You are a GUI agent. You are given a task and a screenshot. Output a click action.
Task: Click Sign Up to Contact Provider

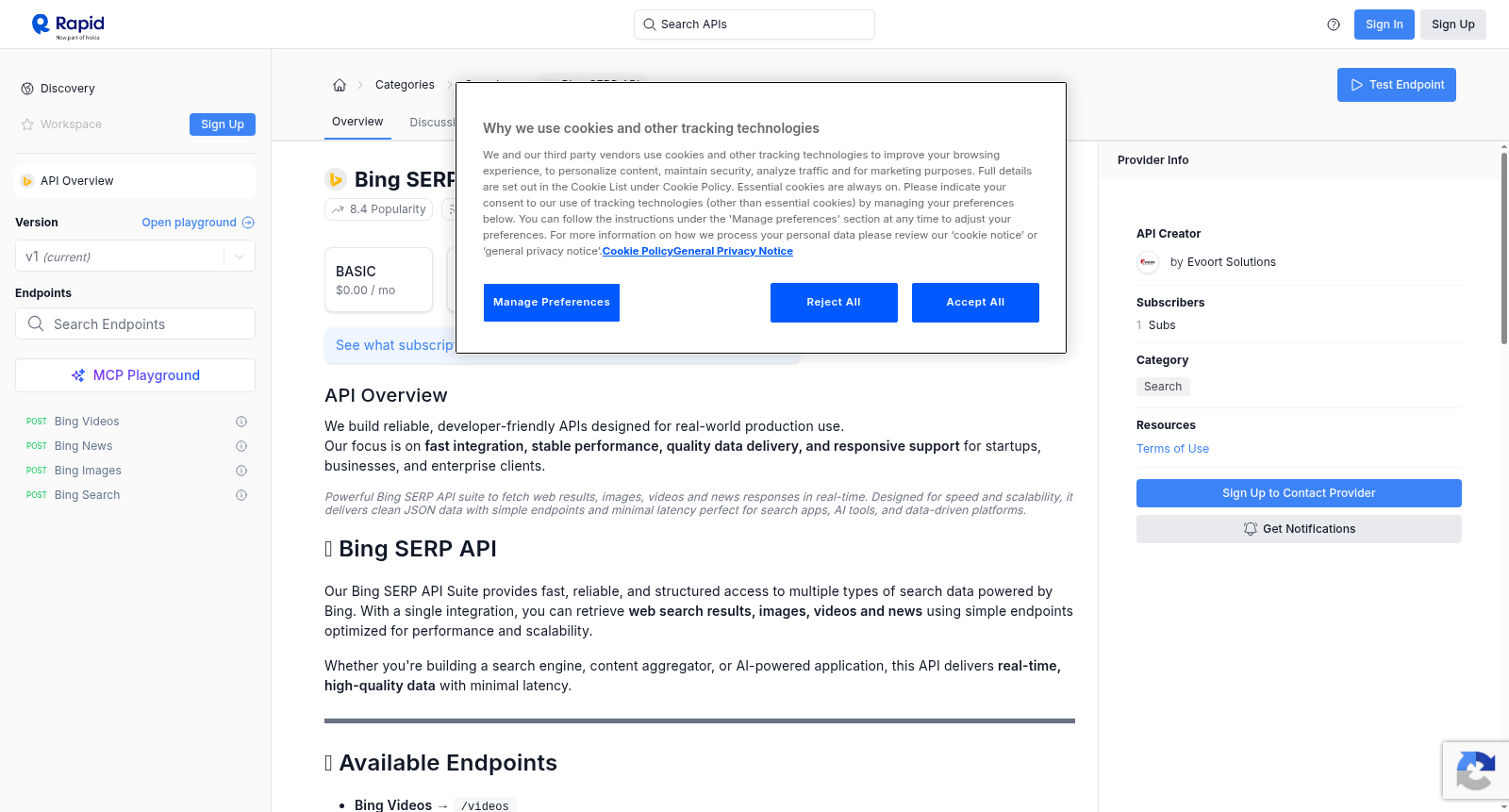[1299, 493]
